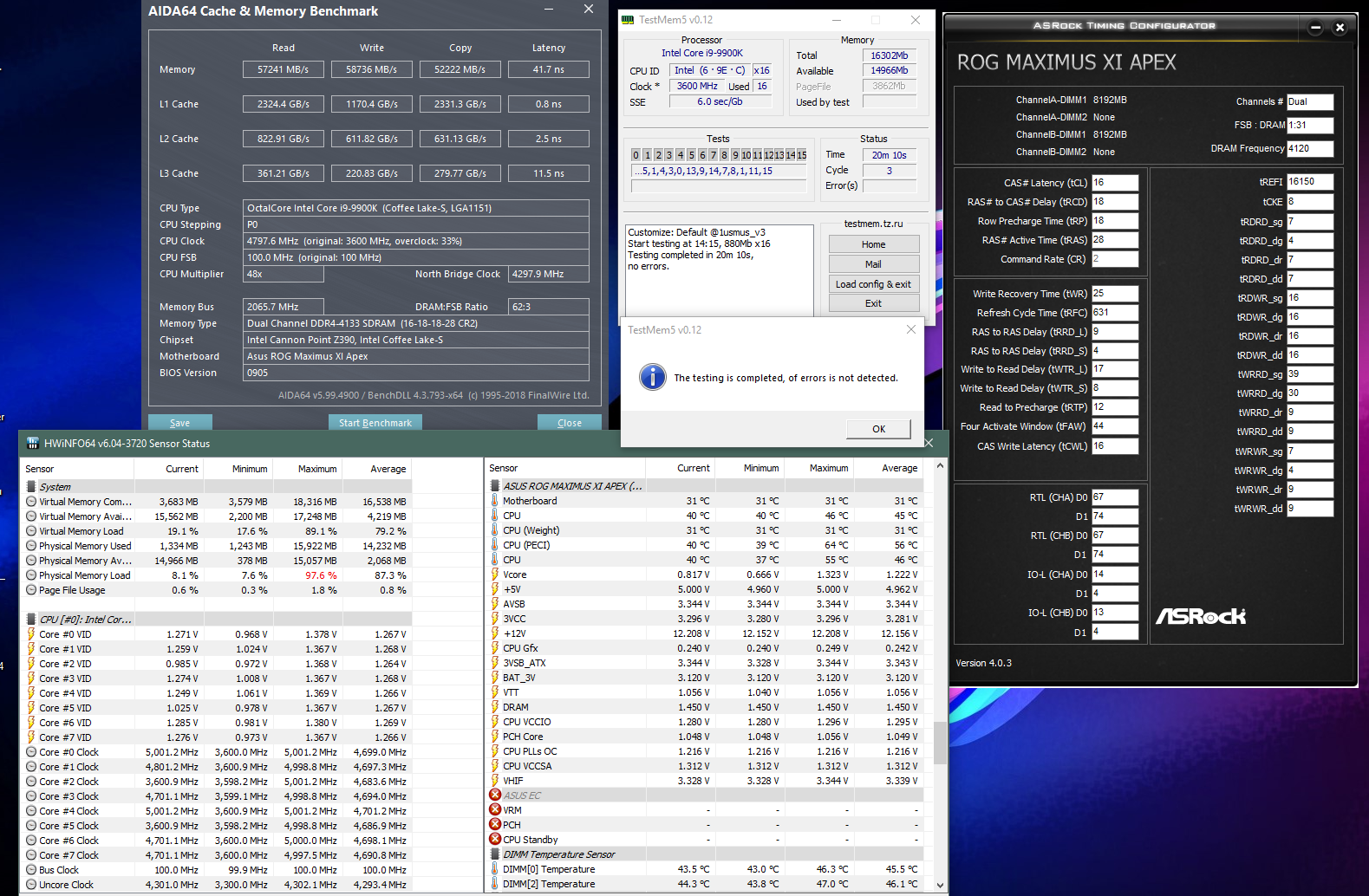This screenshot has width=1369, height=896.
Task: Click the lightning icon beside Core #0 VID
Action: tap(31, 634)
